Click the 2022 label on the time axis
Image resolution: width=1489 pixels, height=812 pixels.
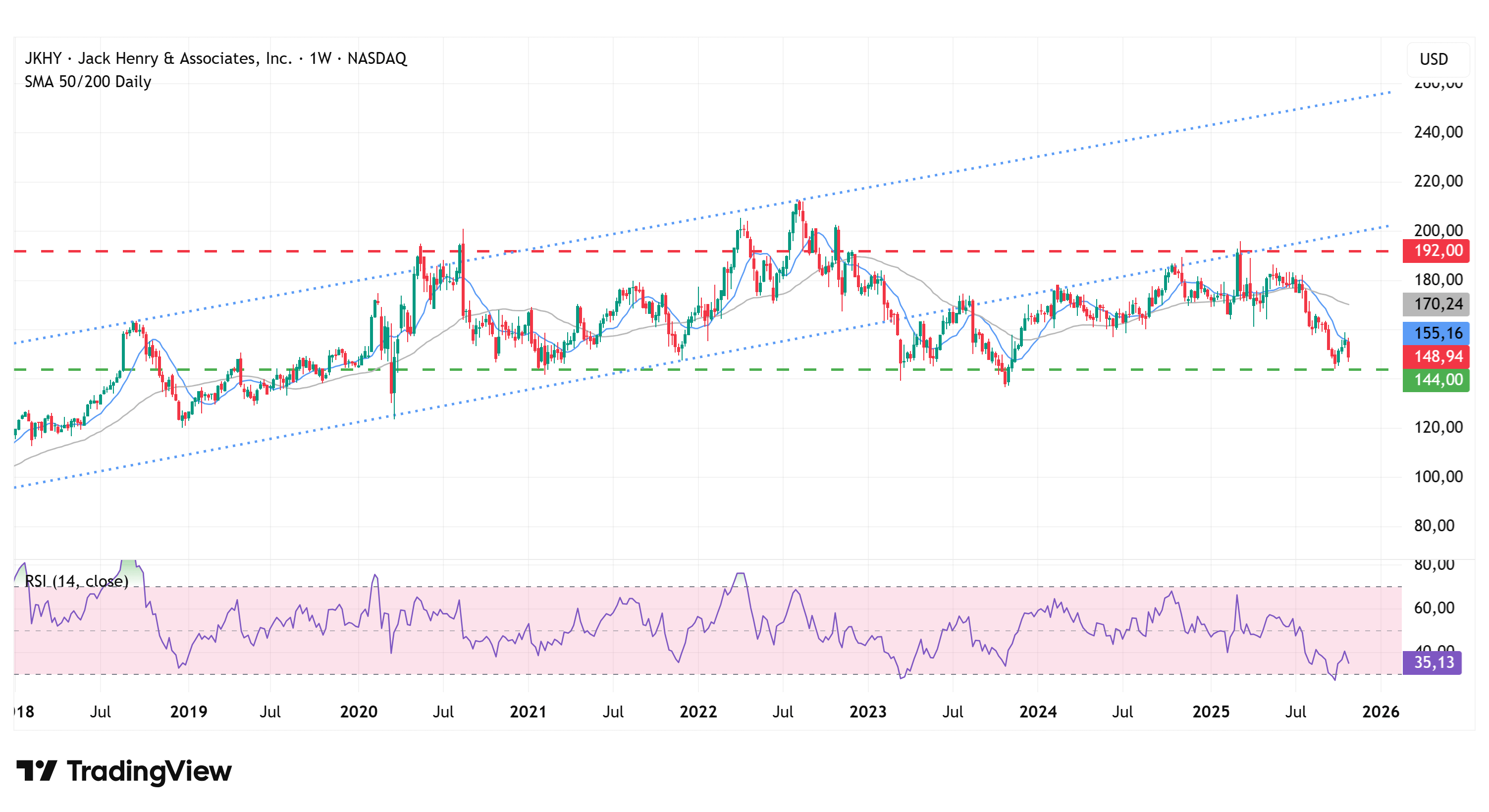pyautogui.click(x=697, y=711)
